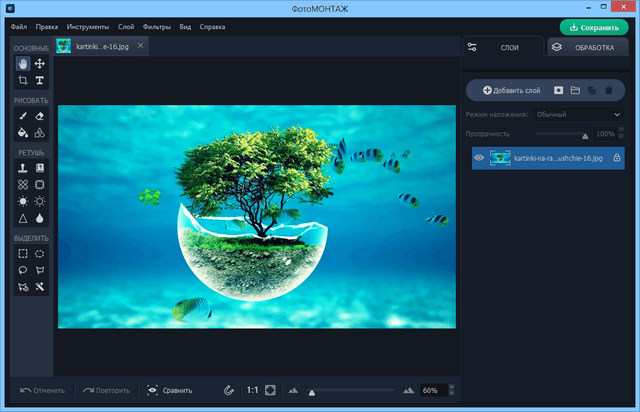Toggle the lock on the kartinki layer
This screenshot has height=412, width=640.
coord(616,157)
